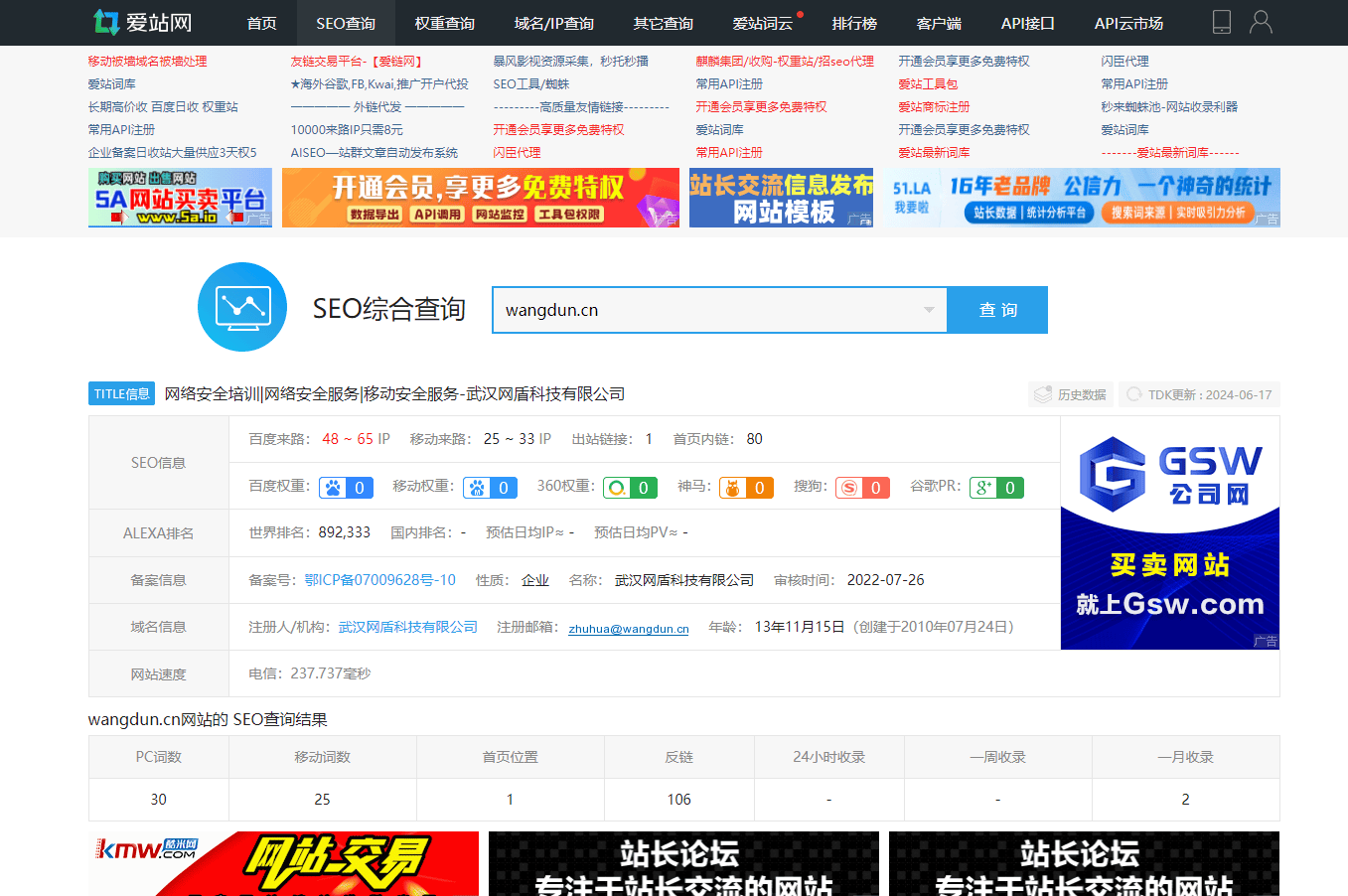Screen dimensions: 1348x896
Task: Click the Aizhan logo icon
Action: [x=106, y=22]
